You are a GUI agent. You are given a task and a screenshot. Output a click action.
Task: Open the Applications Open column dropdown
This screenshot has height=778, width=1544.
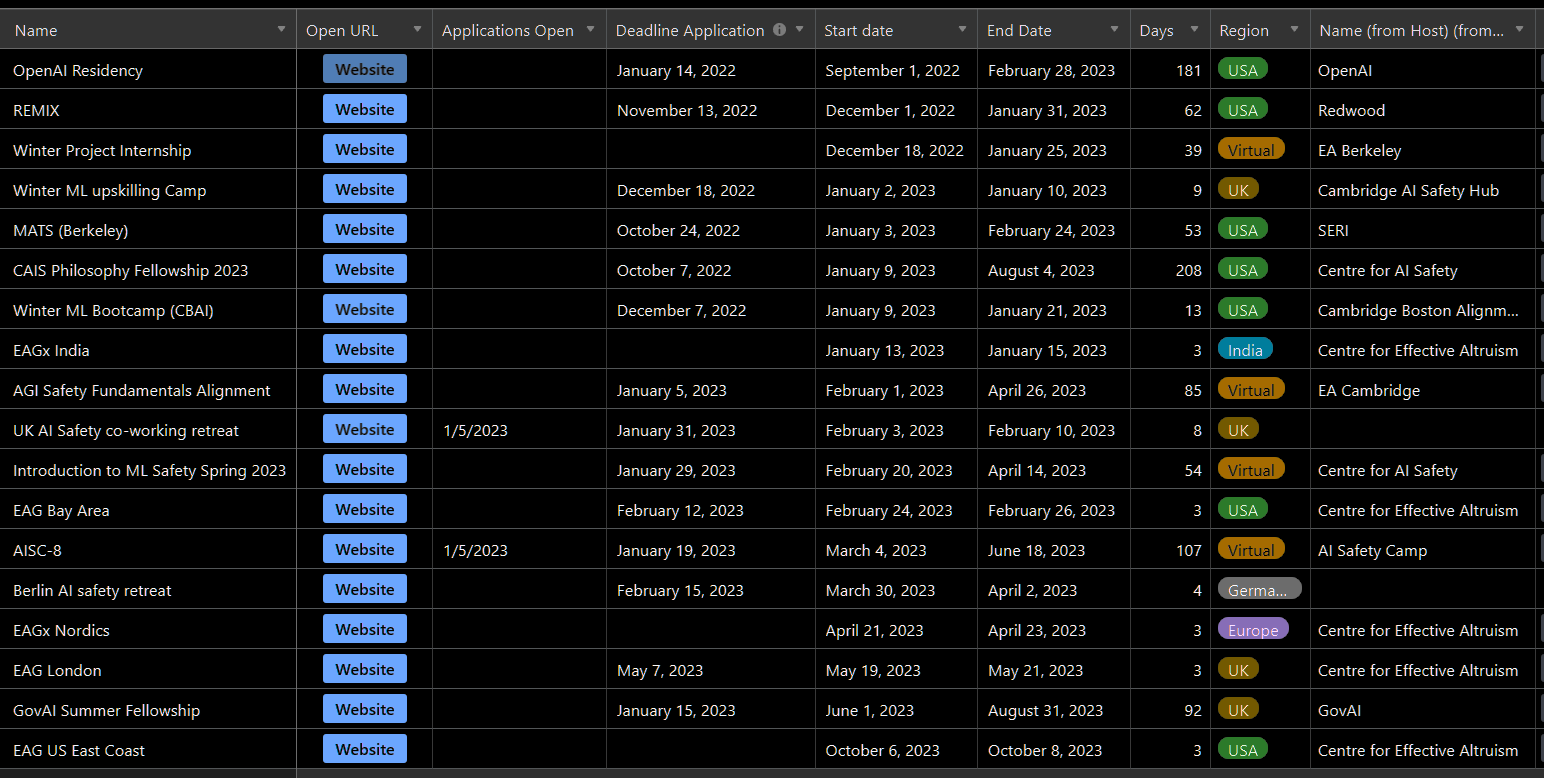click(591, 30)
